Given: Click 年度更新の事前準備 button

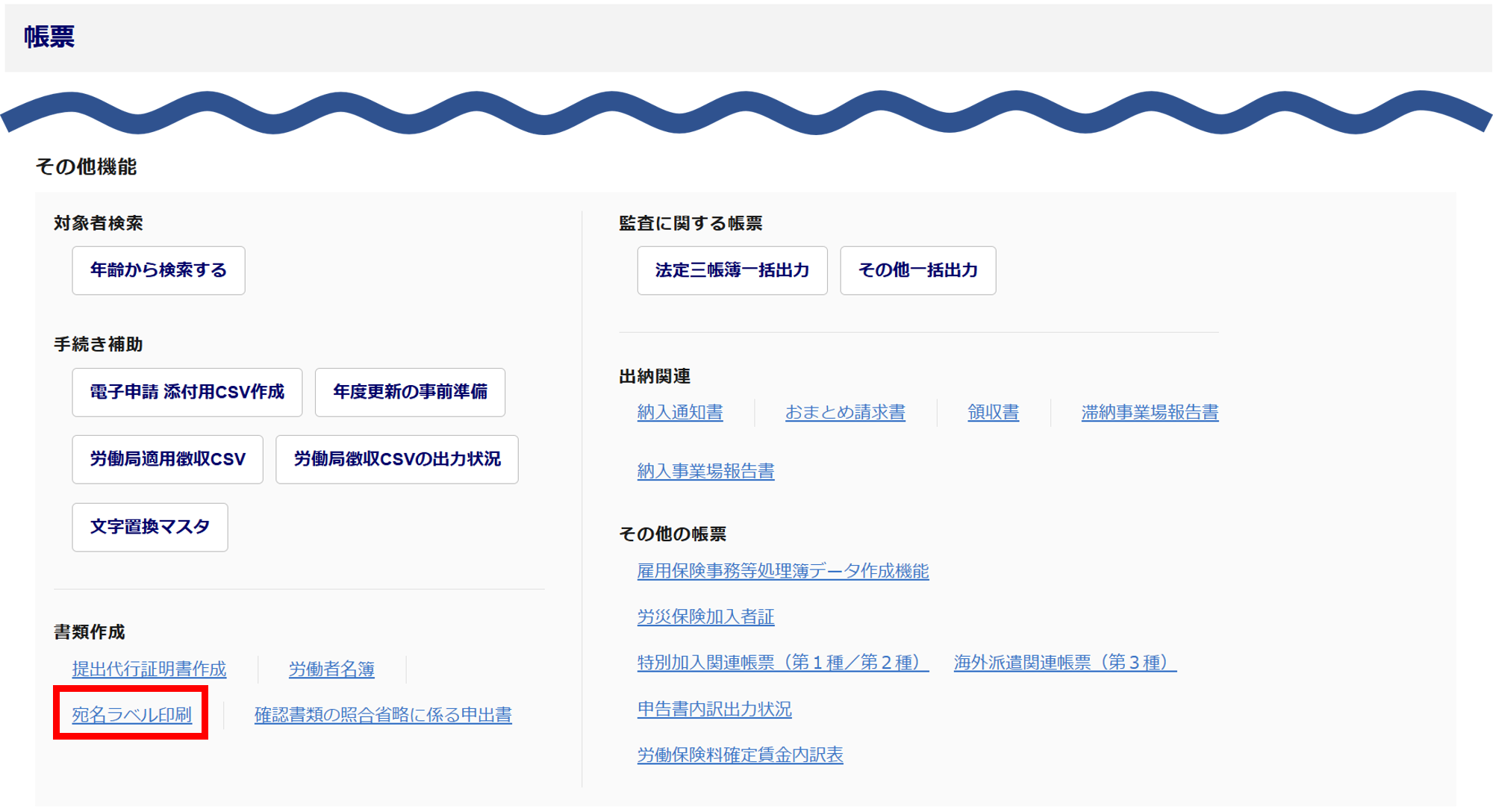Looking at the screenshot, I should click(x=410, y=392).
